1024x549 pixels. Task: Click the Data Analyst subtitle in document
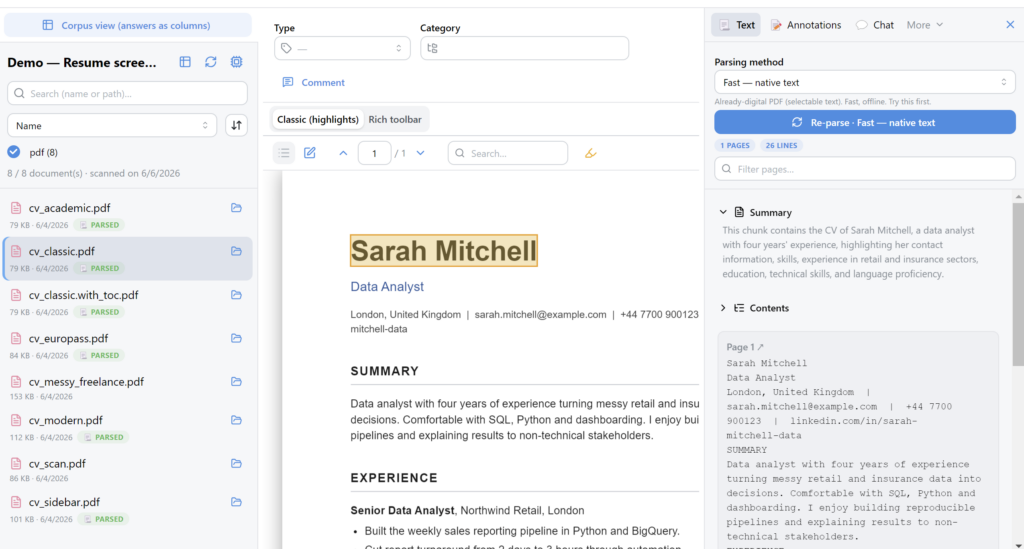point(387,287)
